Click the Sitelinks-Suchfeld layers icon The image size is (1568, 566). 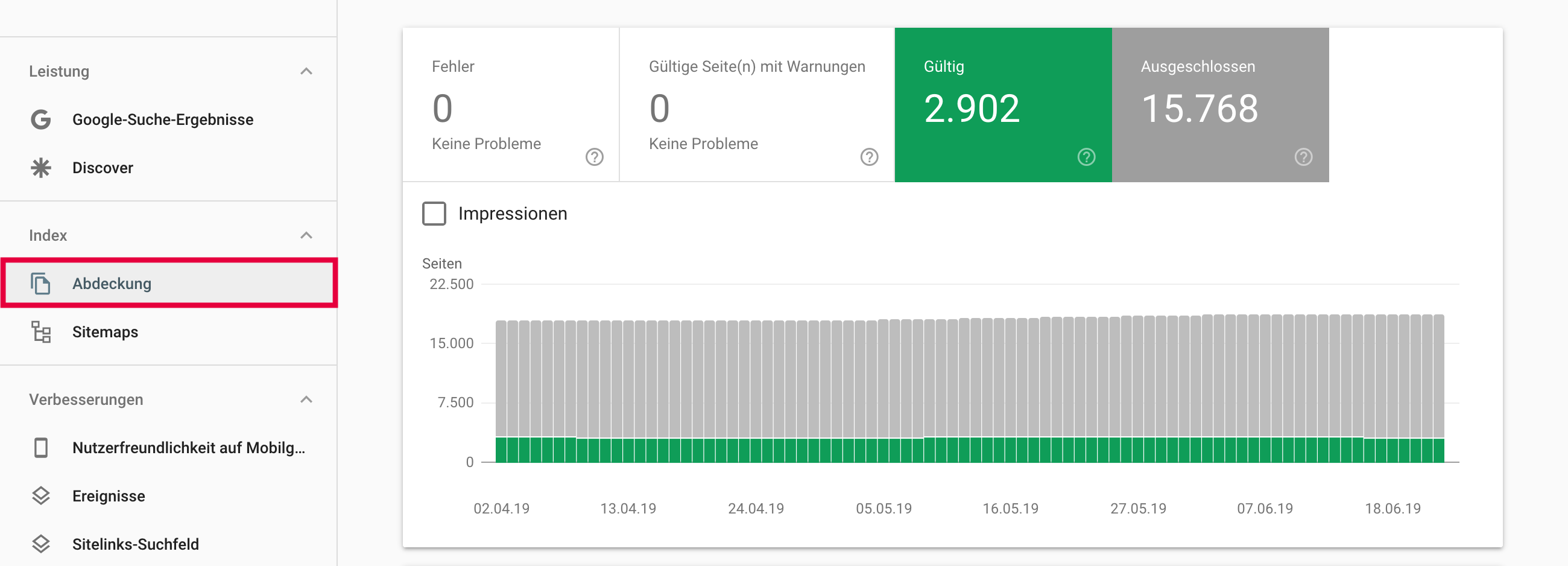(x=41, y=544)
